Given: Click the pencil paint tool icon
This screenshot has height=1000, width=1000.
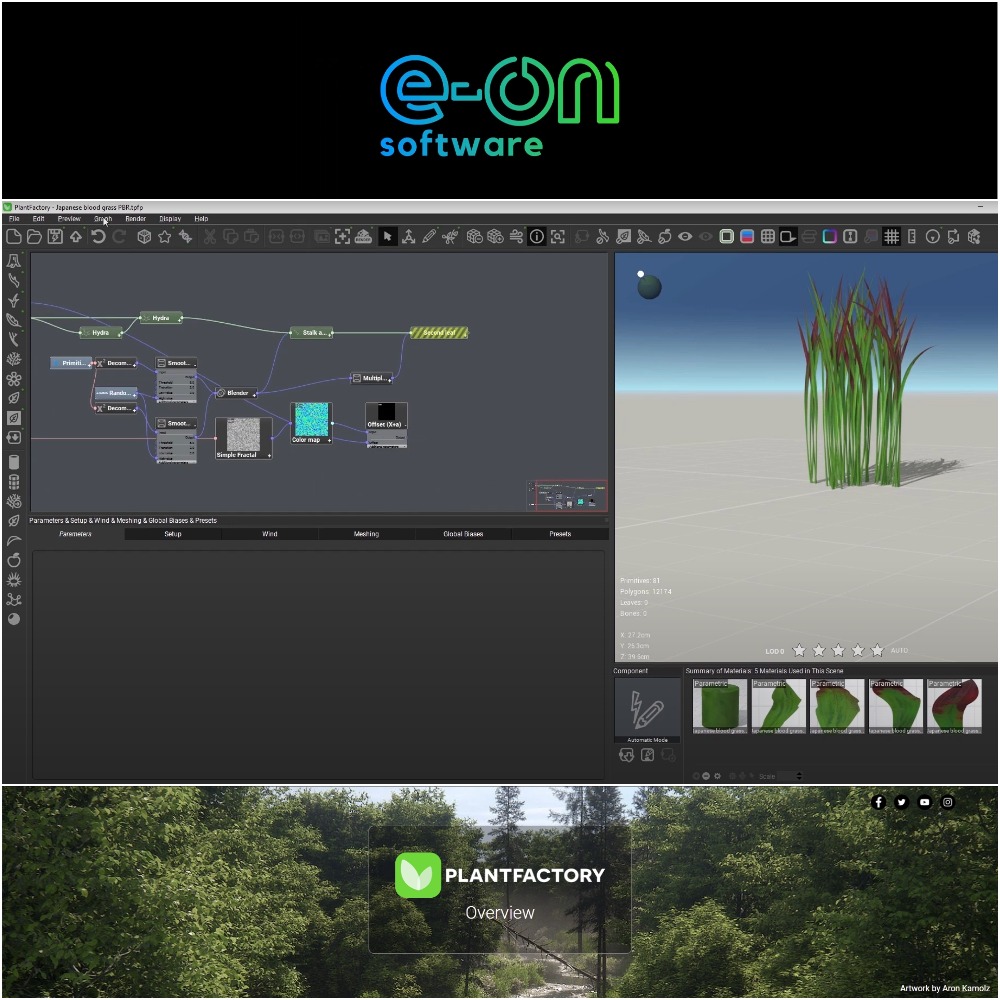Looking at the screenshot, I should click(x=429, y=237).
